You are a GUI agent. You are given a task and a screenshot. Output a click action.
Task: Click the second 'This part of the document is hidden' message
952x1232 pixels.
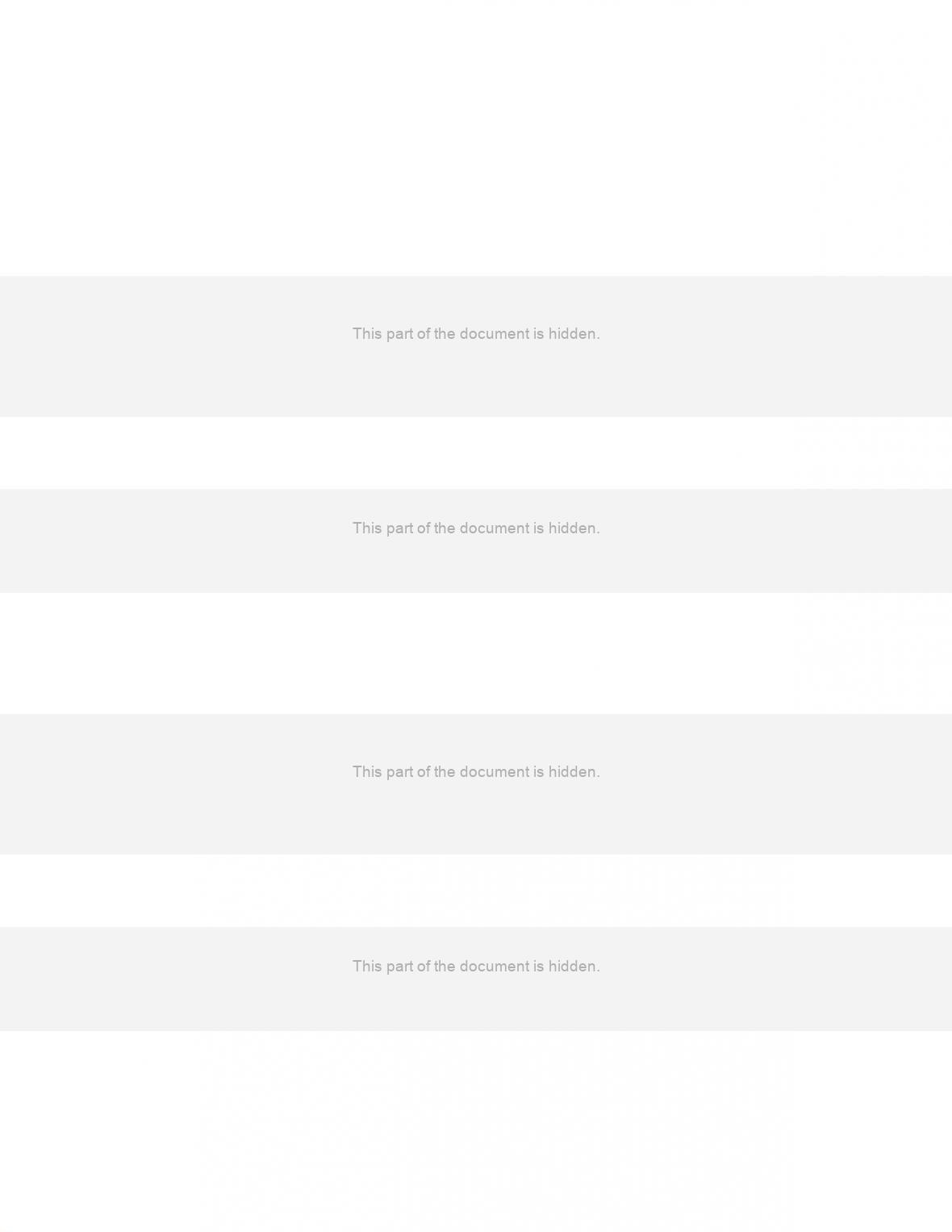[x=476, y=528]
